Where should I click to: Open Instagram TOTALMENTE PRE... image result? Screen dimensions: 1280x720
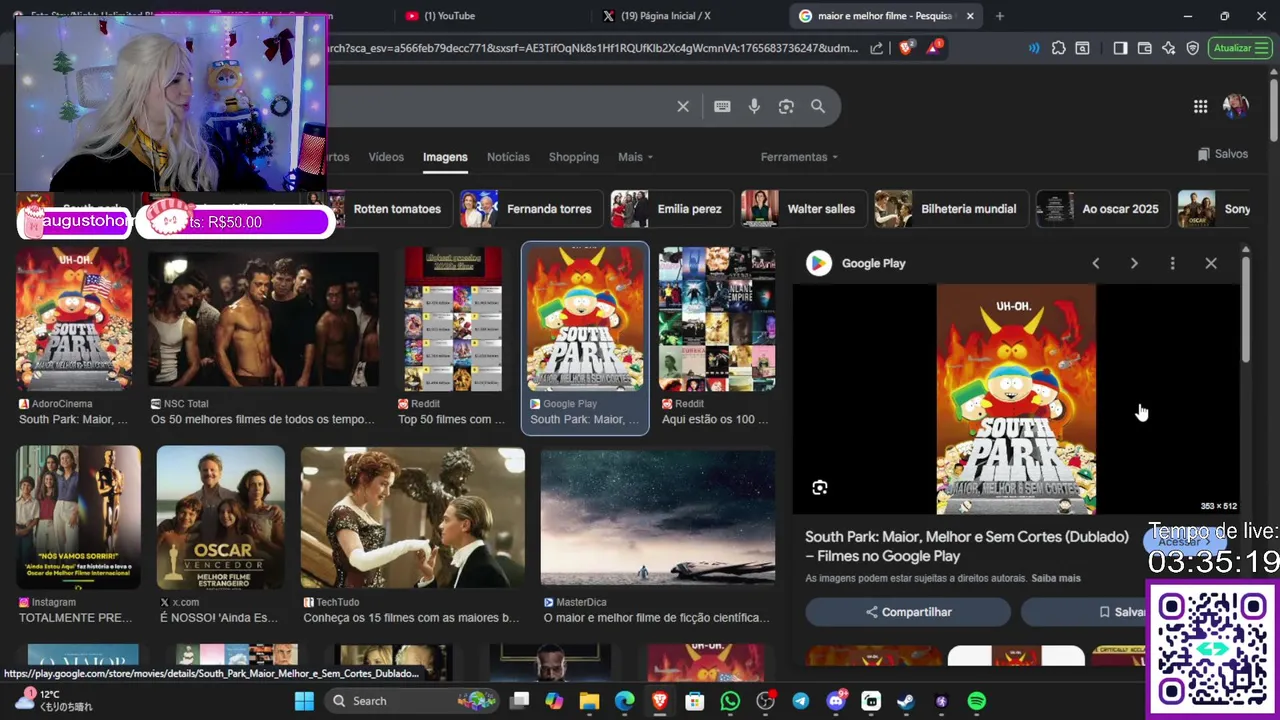tap(78, 517)
